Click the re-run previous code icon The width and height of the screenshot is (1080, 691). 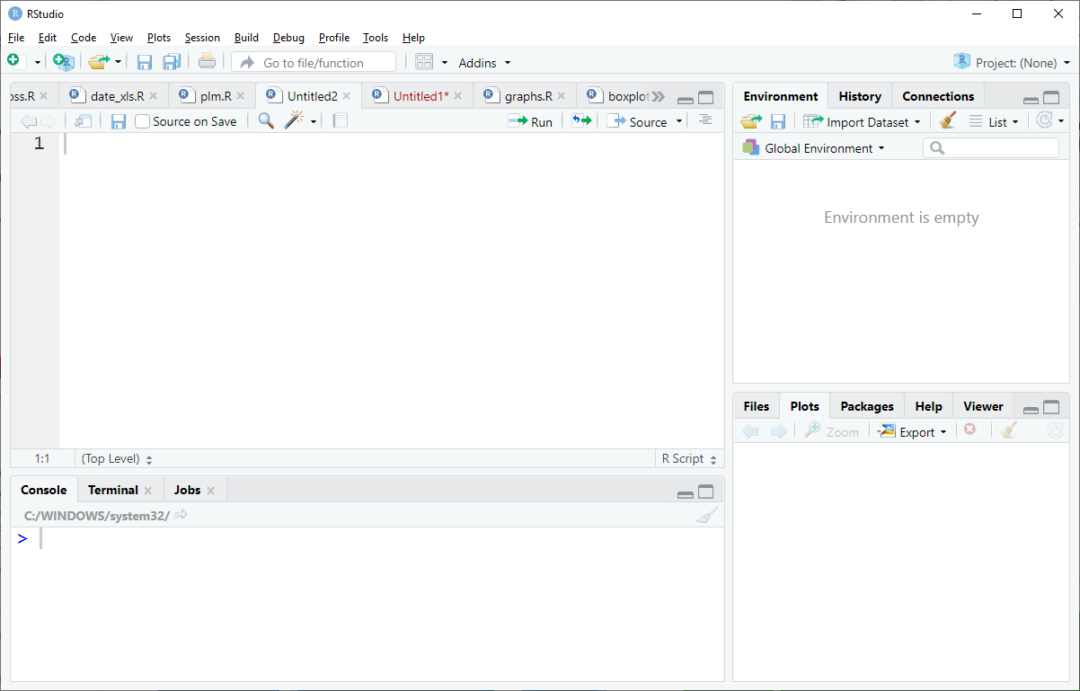click(x=581, y=121)
